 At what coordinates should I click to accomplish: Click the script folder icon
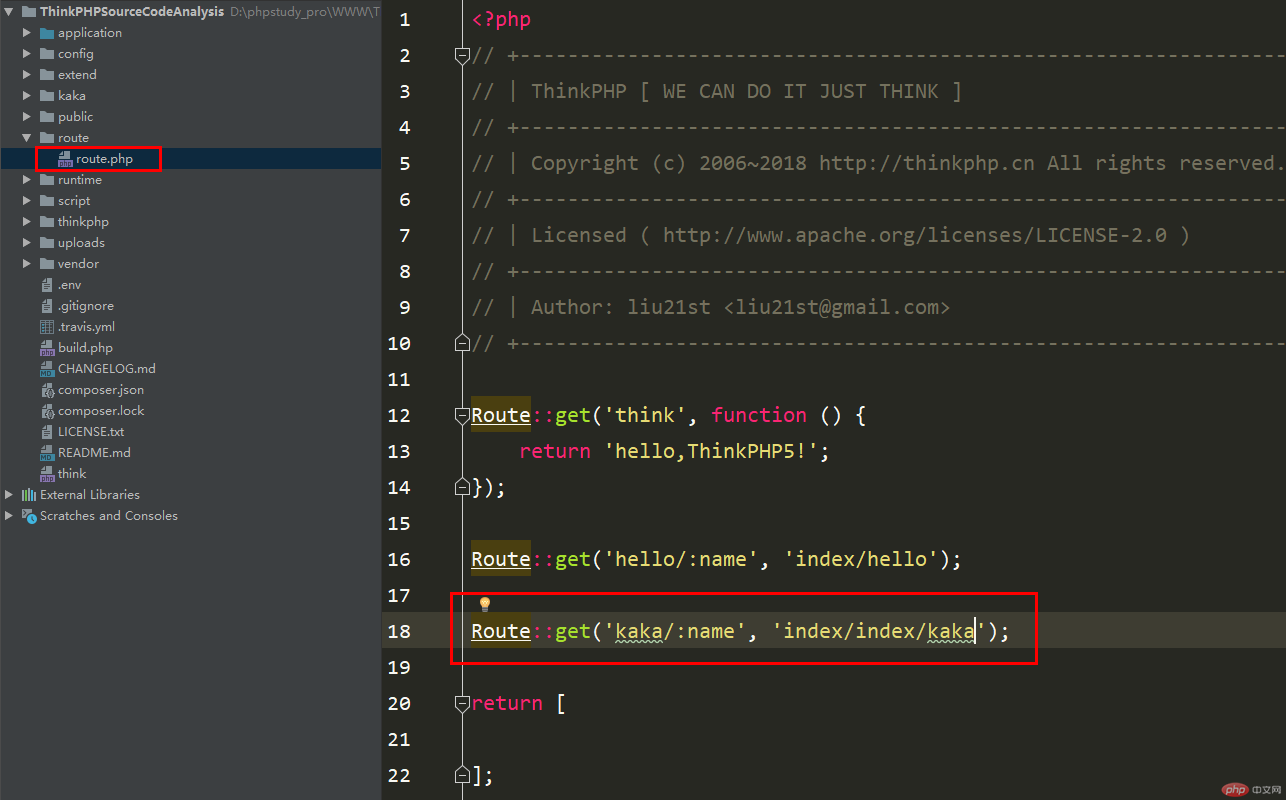47,201
